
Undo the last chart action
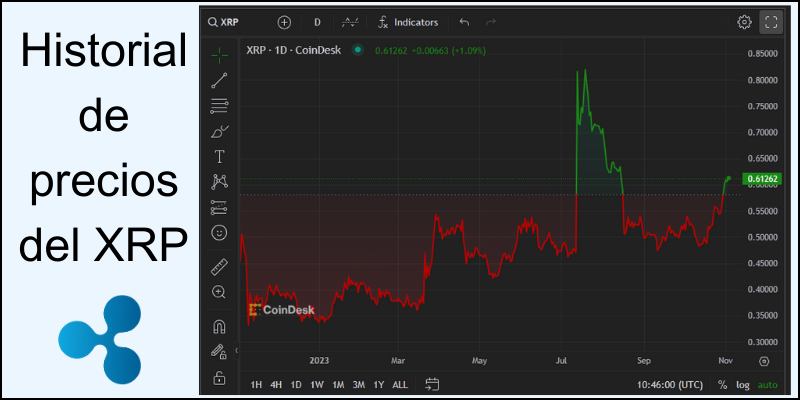(464, 22)
